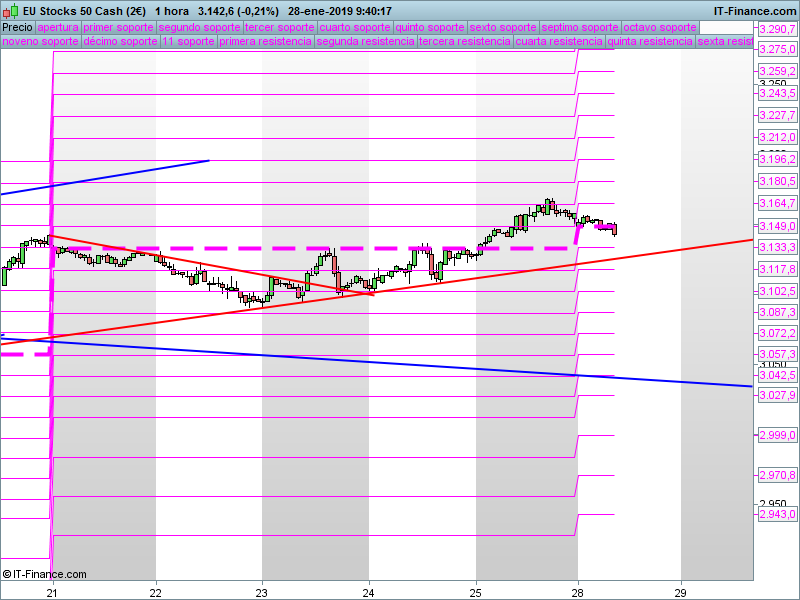Select the tercer soporte label
The width and height of the screenshot is (800, 600).
pos(280,28)
